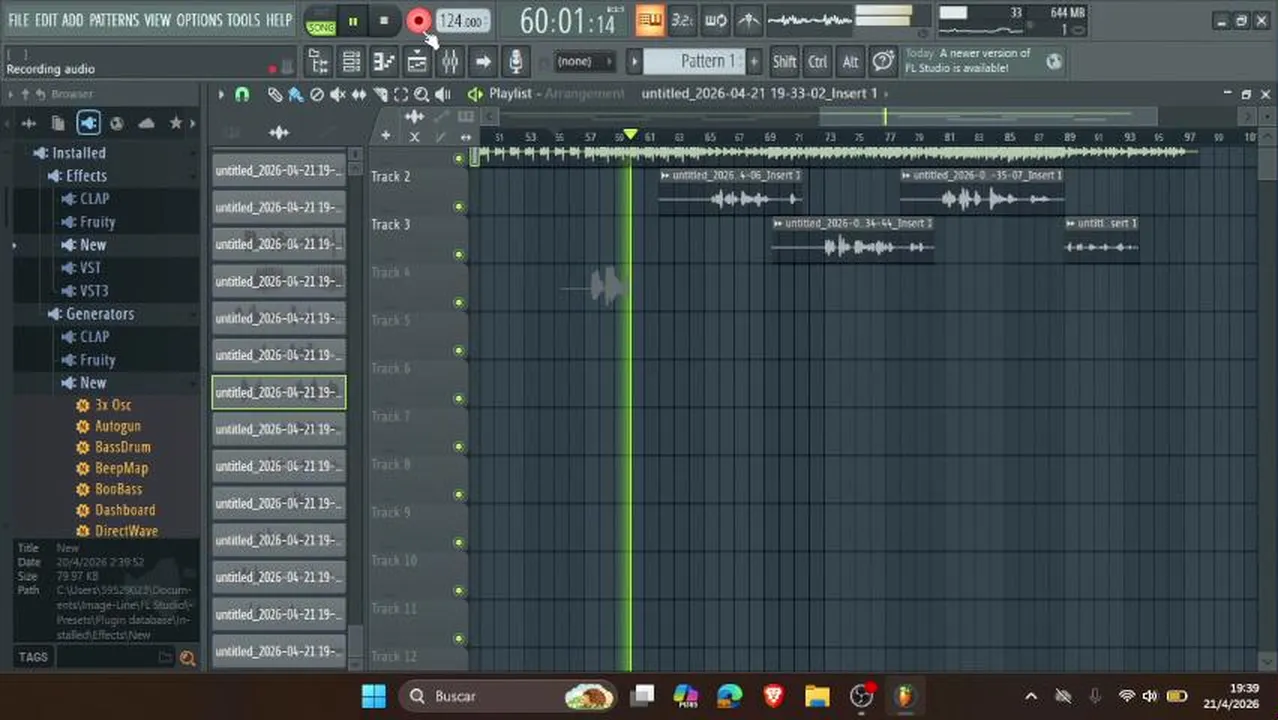Image resolution: width=1278 pixels, height=720 pixels.
Task: Click the Alt modifier button
Action: (x=850, y=62)
